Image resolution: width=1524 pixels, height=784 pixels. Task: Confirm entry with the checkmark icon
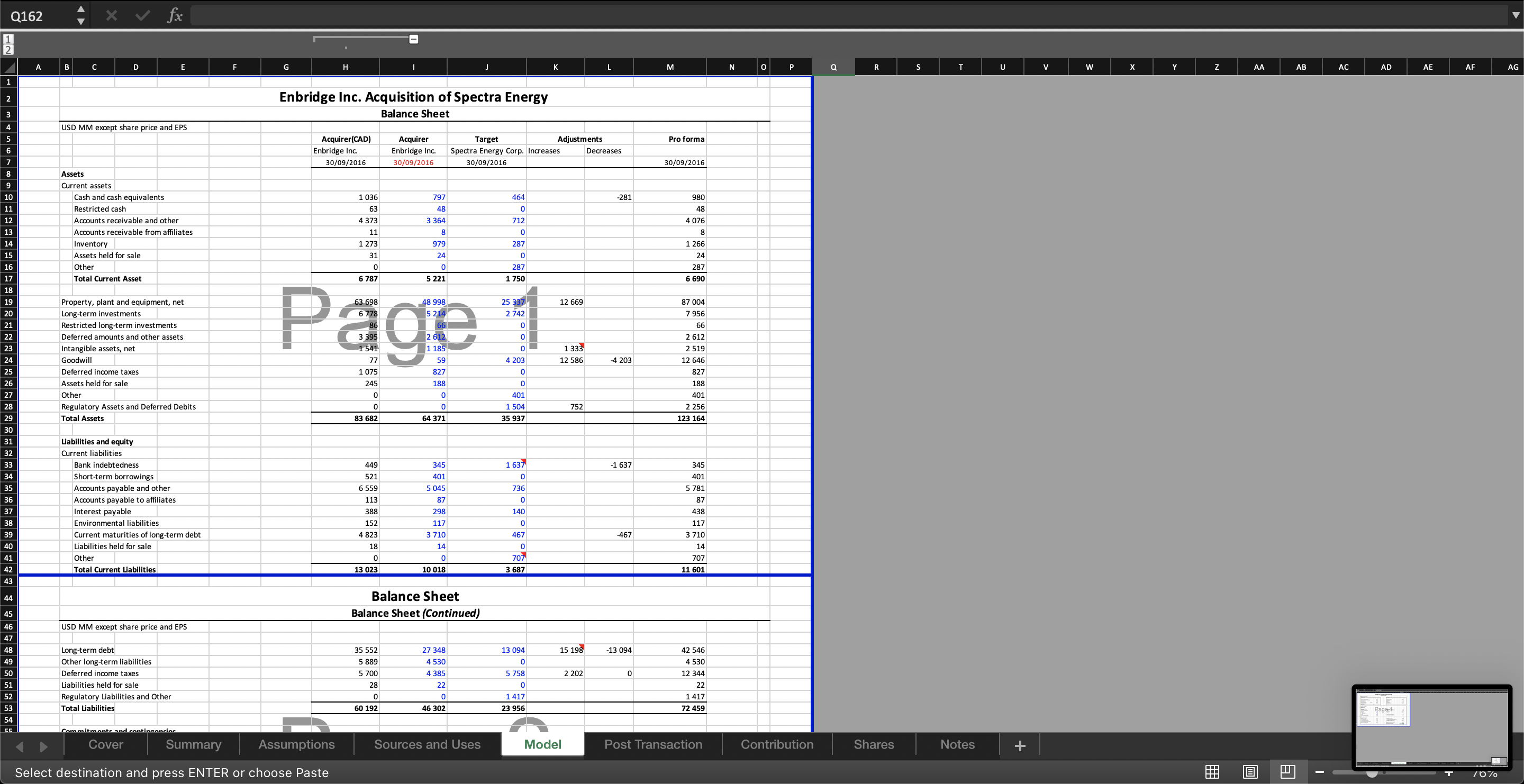[142, 15]
